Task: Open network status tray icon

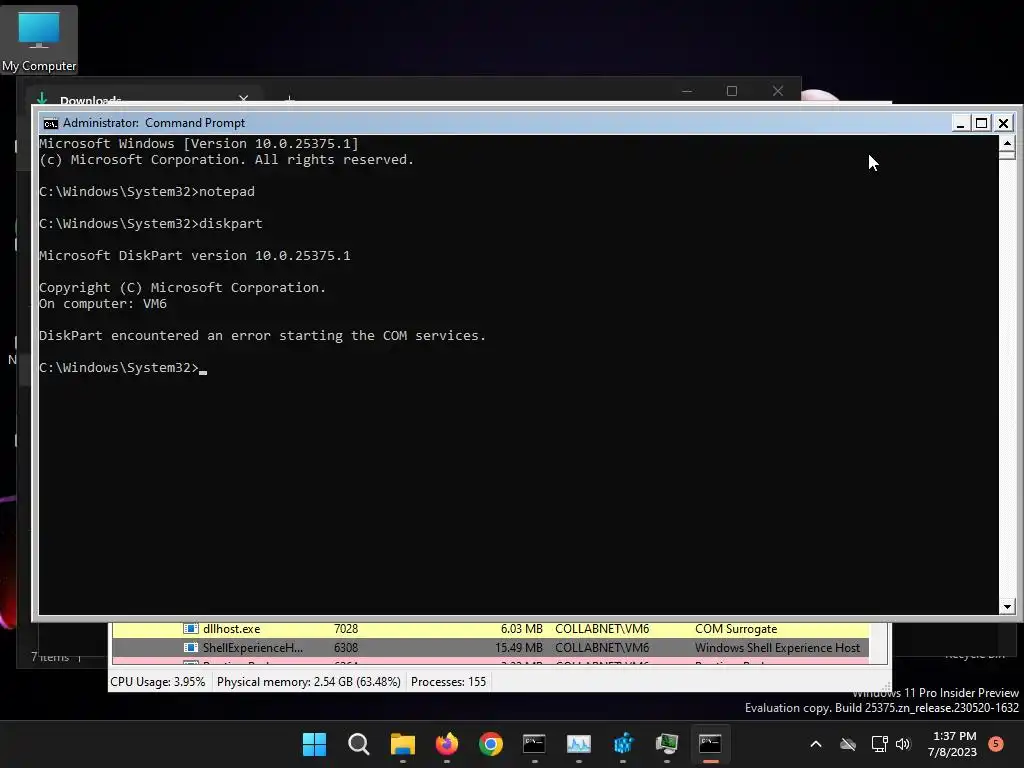Action: coord(879,744)
